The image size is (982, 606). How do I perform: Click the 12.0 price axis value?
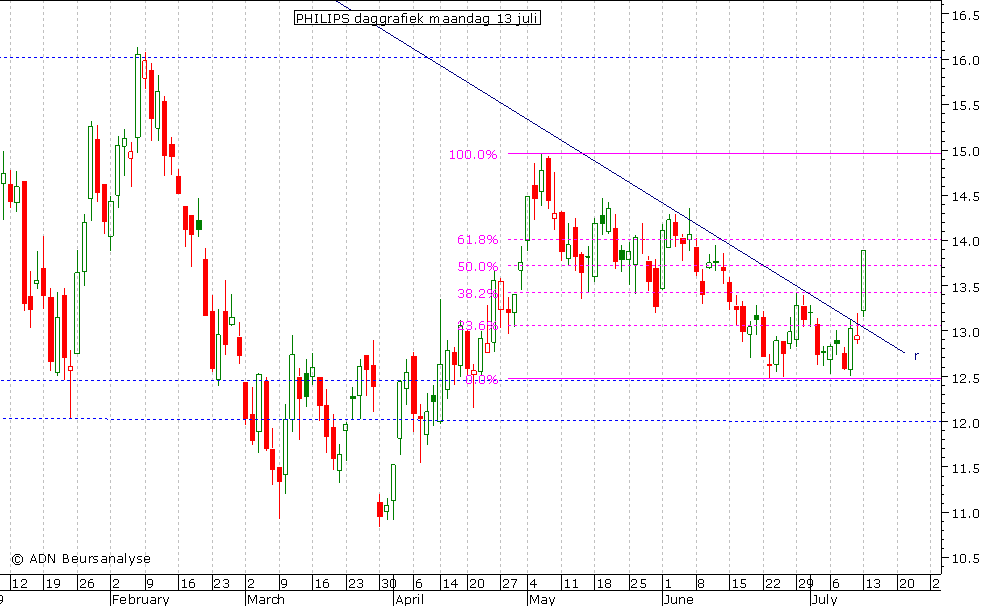pos(966,424)
